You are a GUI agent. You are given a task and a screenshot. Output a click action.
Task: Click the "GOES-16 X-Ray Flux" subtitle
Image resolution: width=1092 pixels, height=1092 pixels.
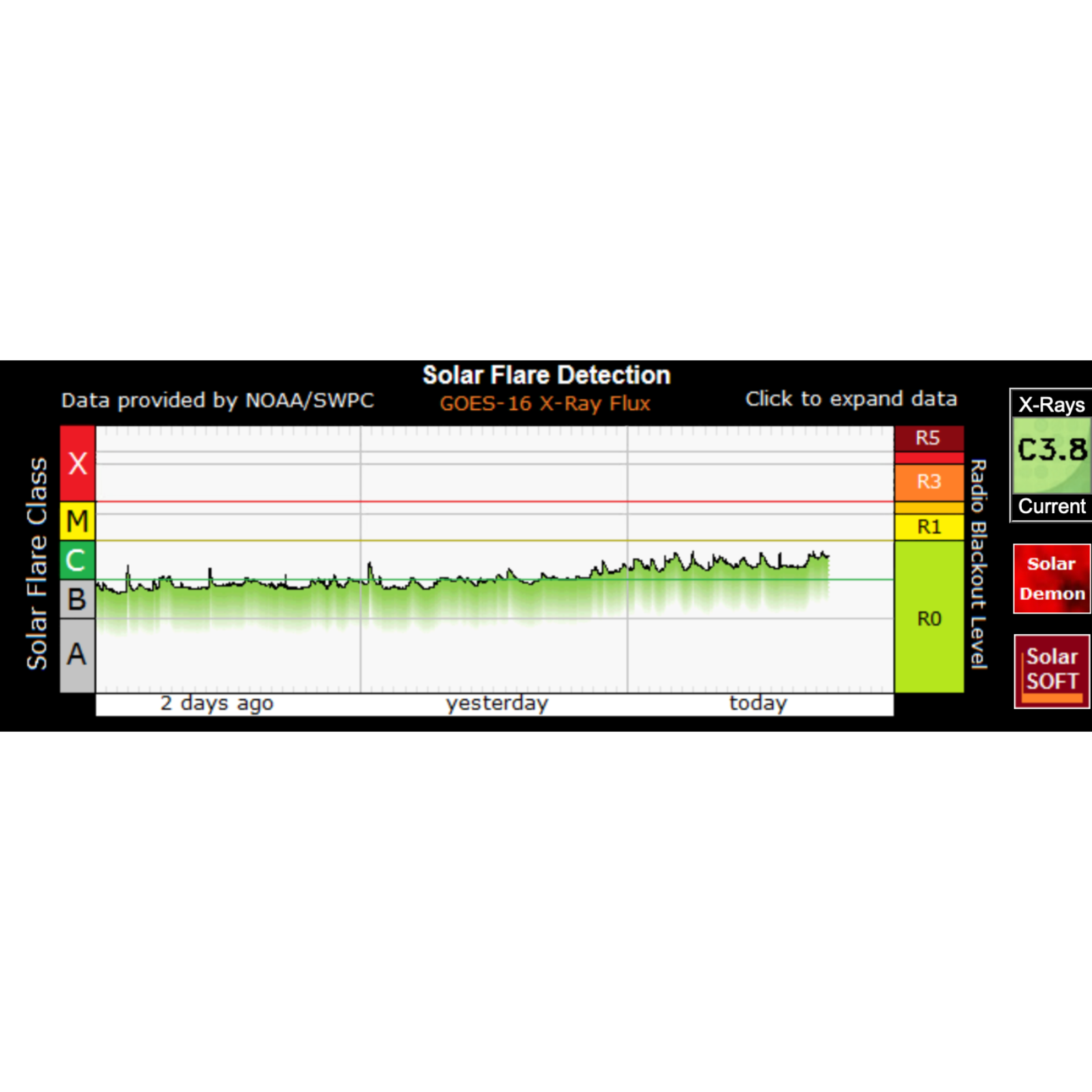click(545, 403)
